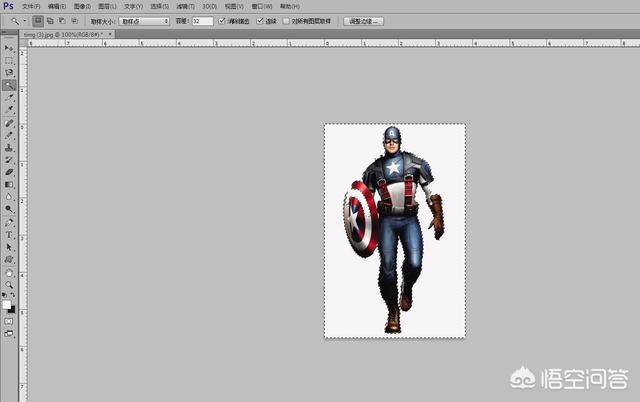Viewport: 640px width, 402px height.
Task: Open the background color picker
Action: point(12,310)
